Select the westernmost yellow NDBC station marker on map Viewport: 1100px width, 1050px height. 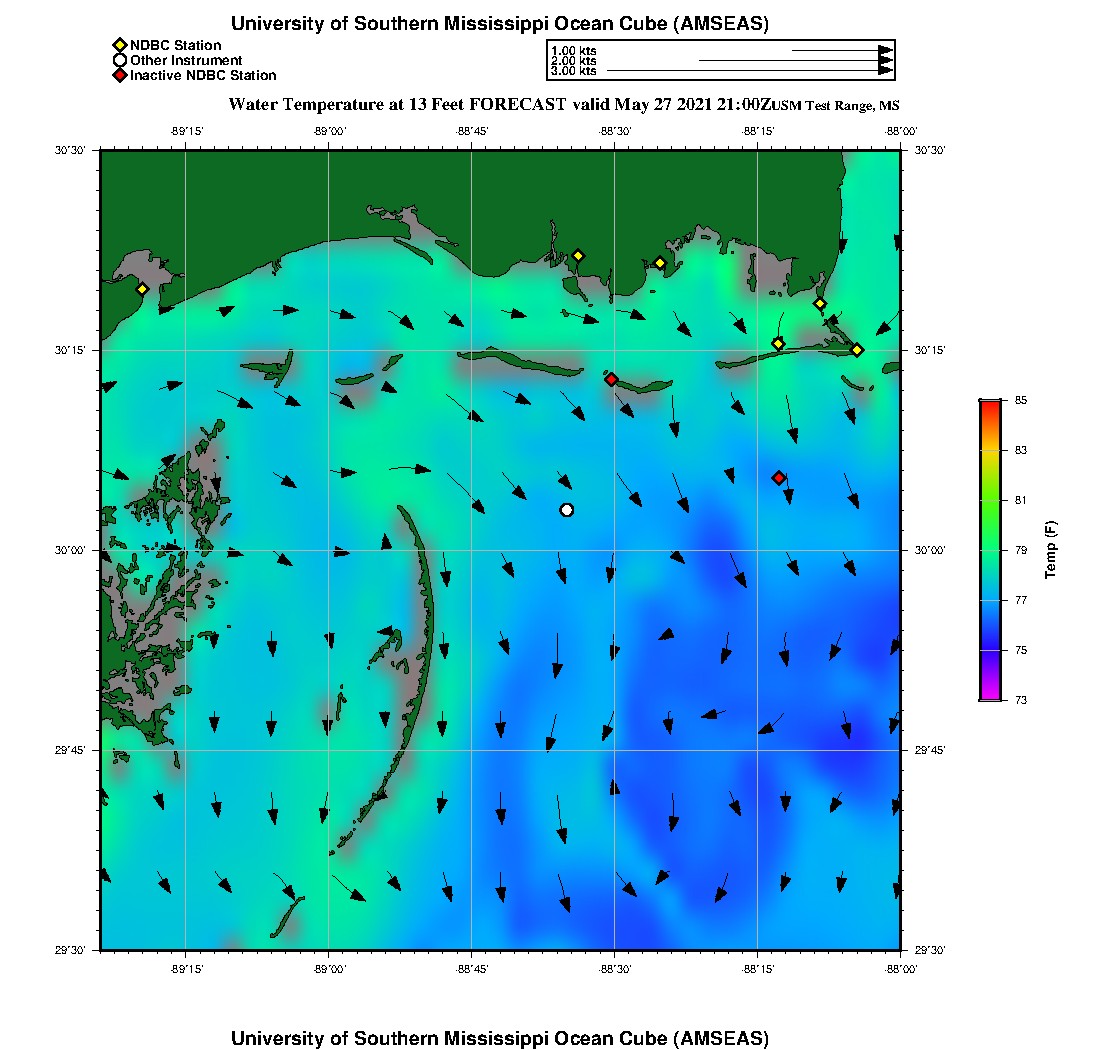point(142,289)
